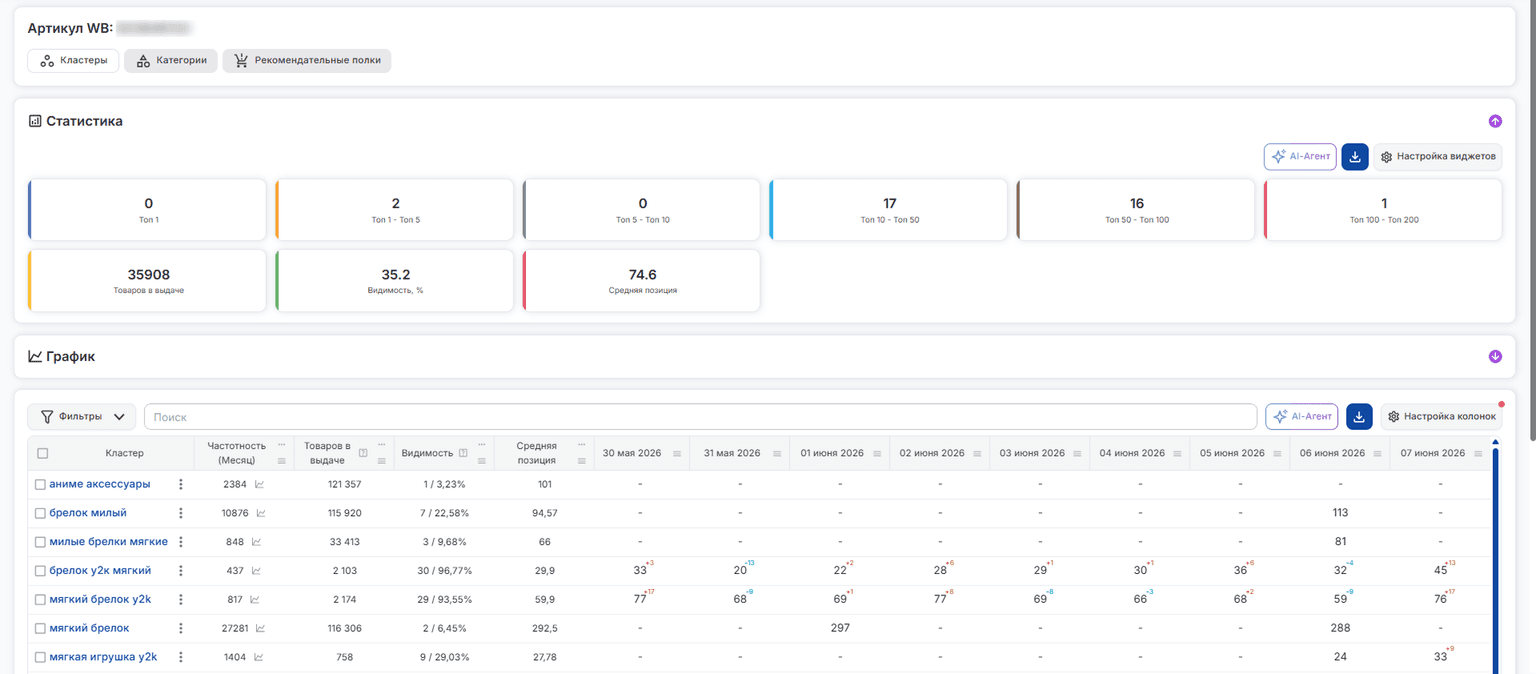
Task: Collapse the Статистика section with the purple arrow
Action: click(1495, 121)
